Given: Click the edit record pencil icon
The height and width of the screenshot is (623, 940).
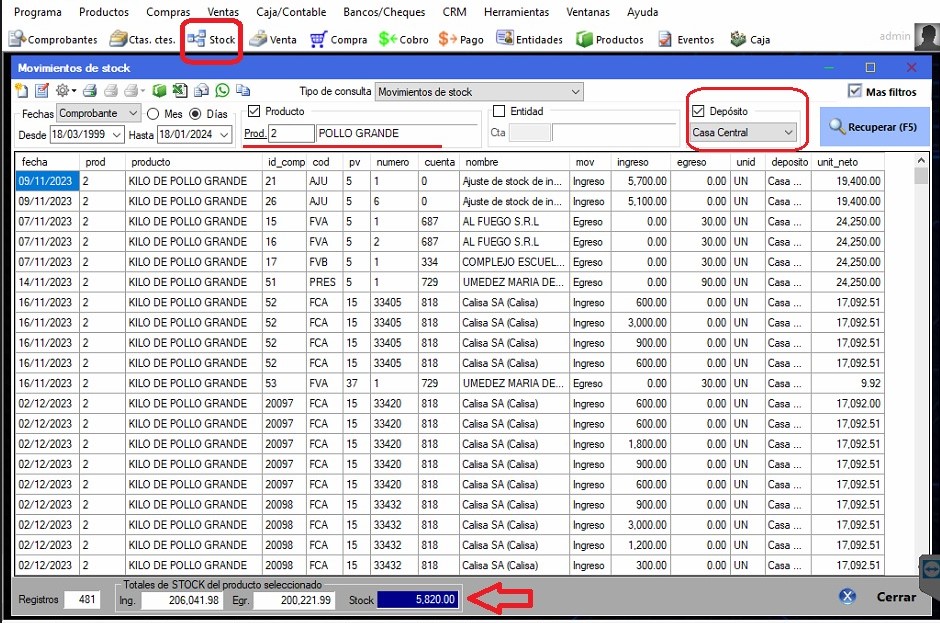Looking at the screenshot, I should [41, 91].
